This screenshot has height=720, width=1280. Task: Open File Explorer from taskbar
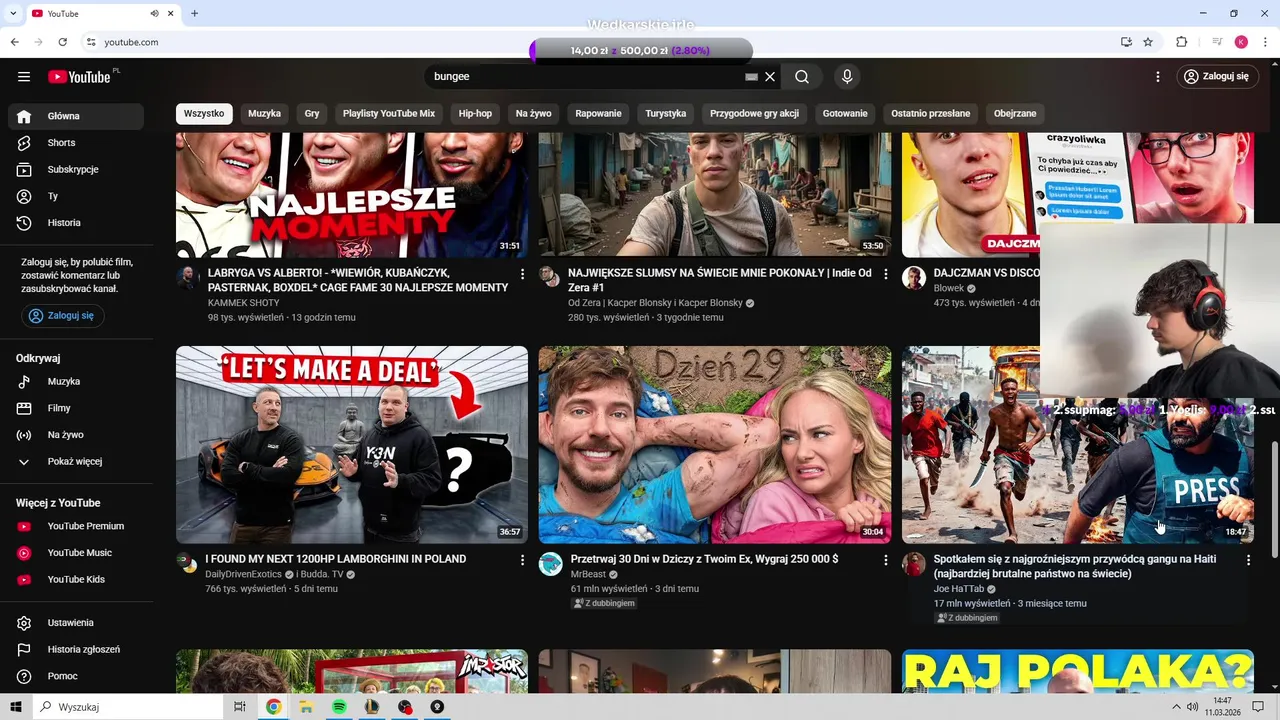[306, 707]
